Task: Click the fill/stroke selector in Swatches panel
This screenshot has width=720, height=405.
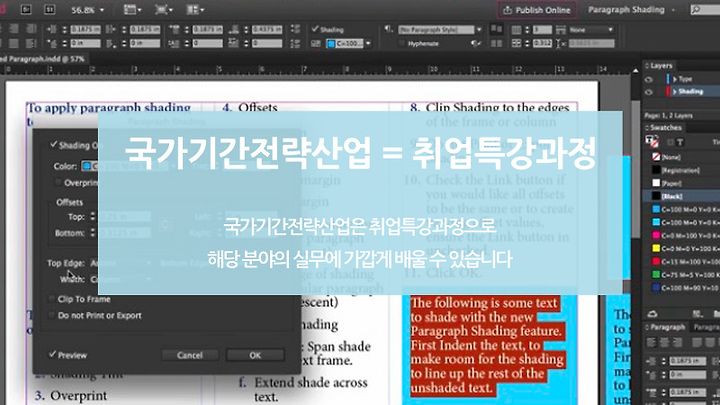Action: coord(652,141)
